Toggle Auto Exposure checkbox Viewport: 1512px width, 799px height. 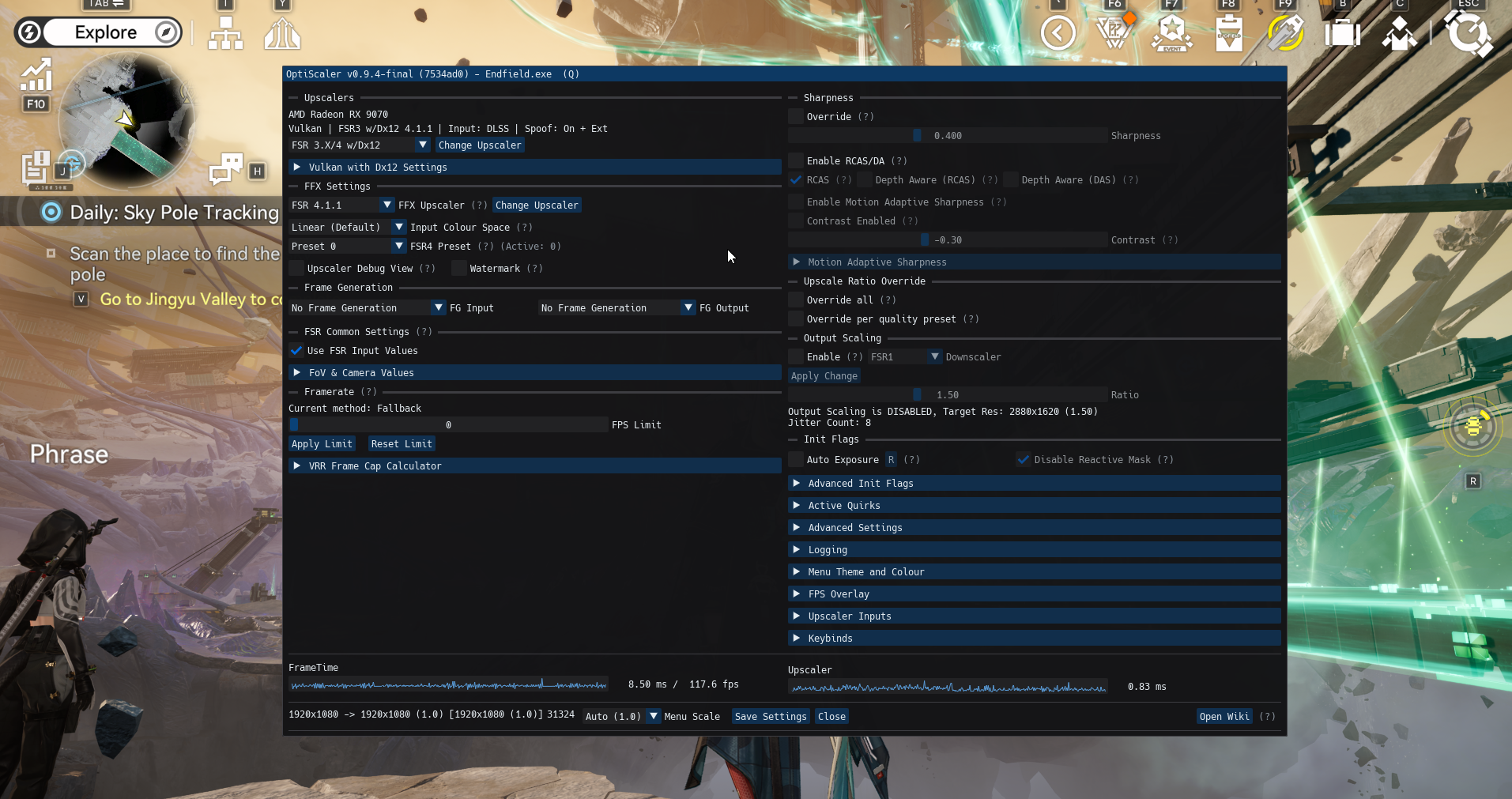tap(796, 459)
